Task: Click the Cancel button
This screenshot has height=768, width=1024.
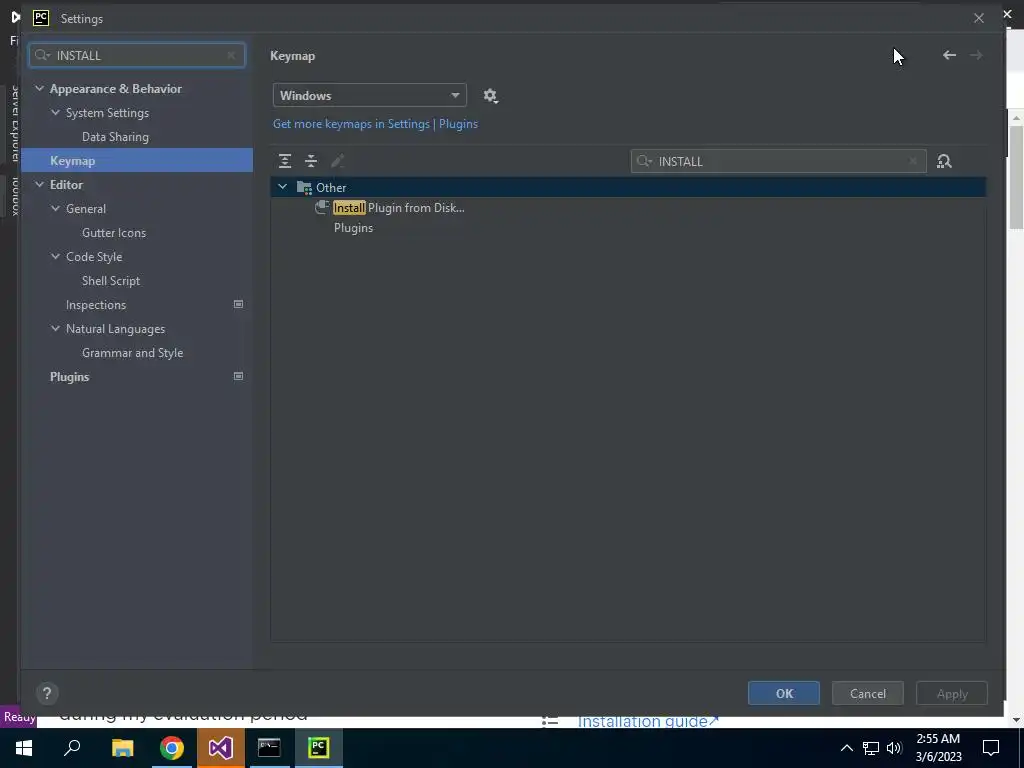Action: pos(868,694)
